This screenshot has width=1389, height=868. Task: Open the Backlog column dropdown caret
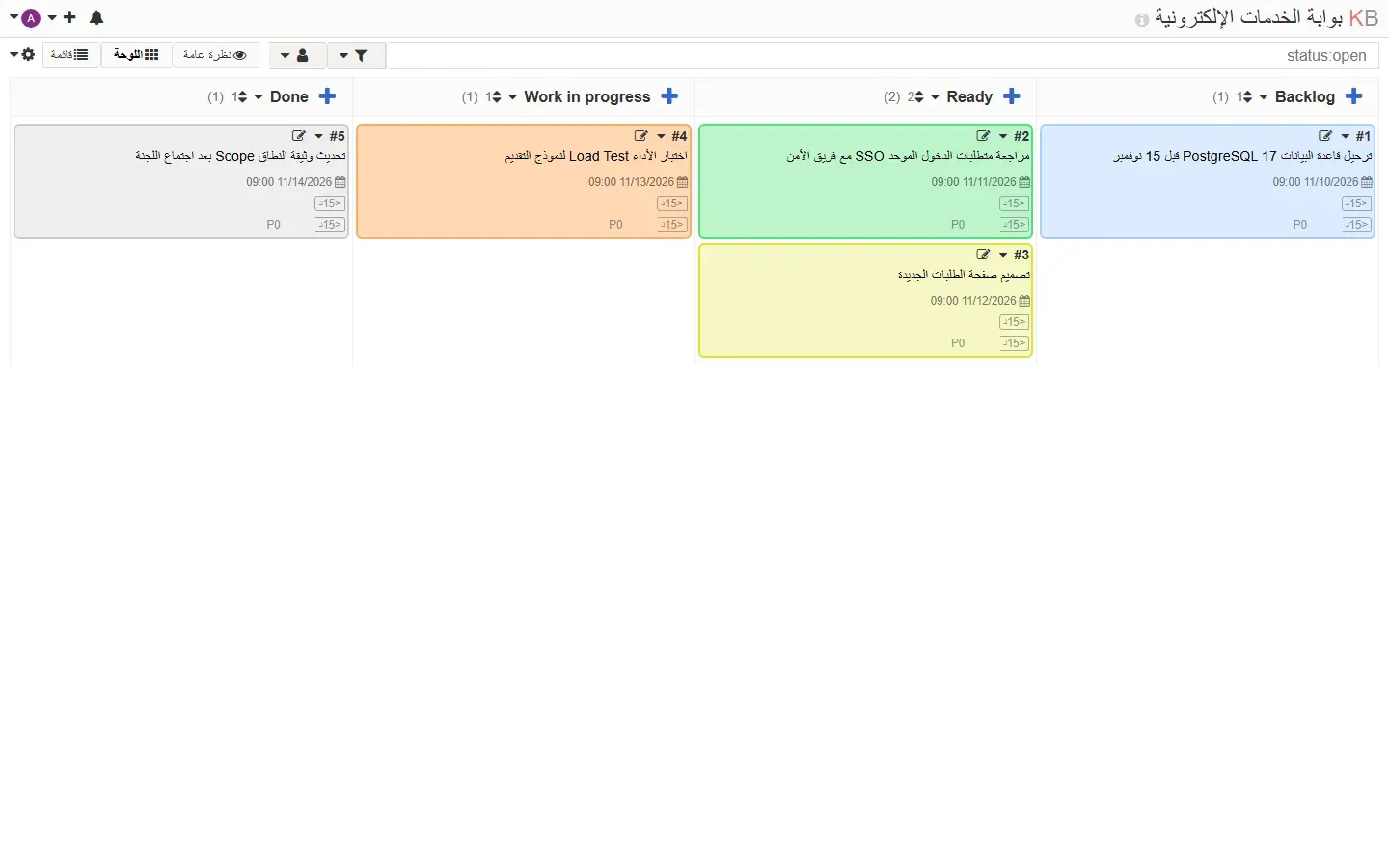(1264, 96)
